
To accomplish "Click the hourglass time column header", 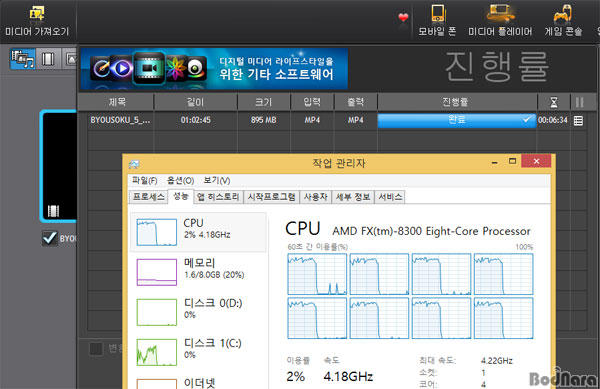I will (x=554, y=102).
